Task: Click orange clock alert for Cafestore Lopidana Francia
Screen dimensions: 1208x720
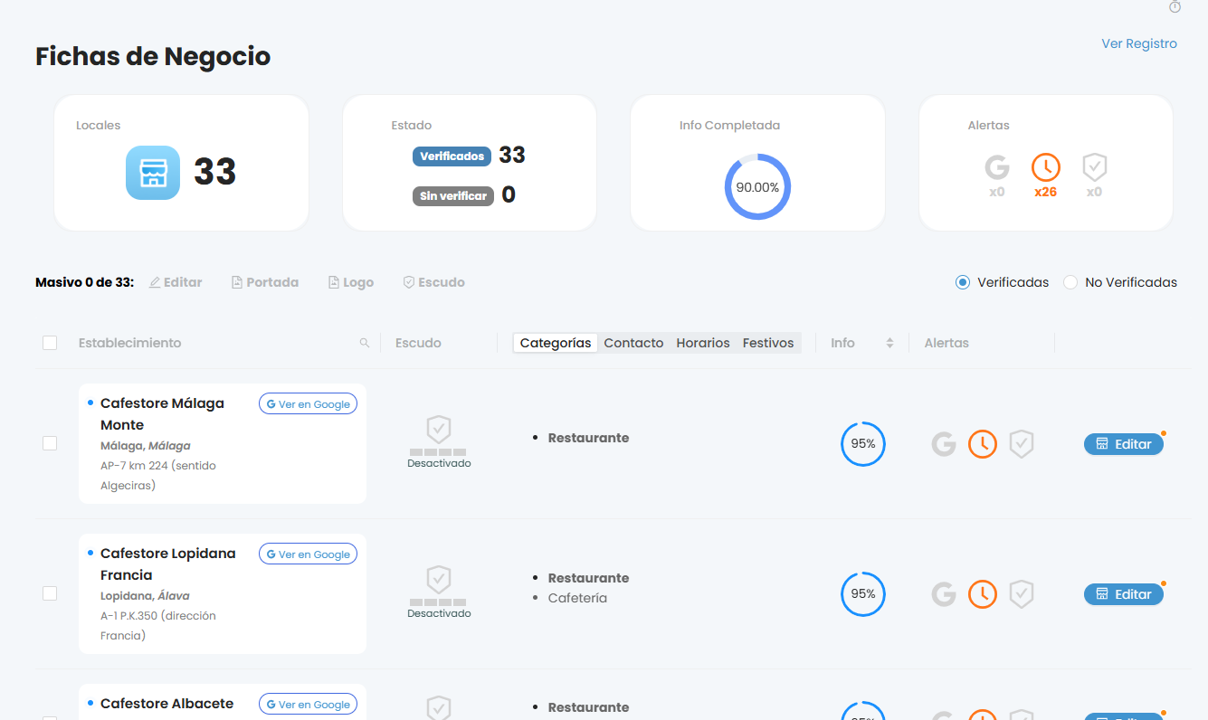Action: coord(982,594)
